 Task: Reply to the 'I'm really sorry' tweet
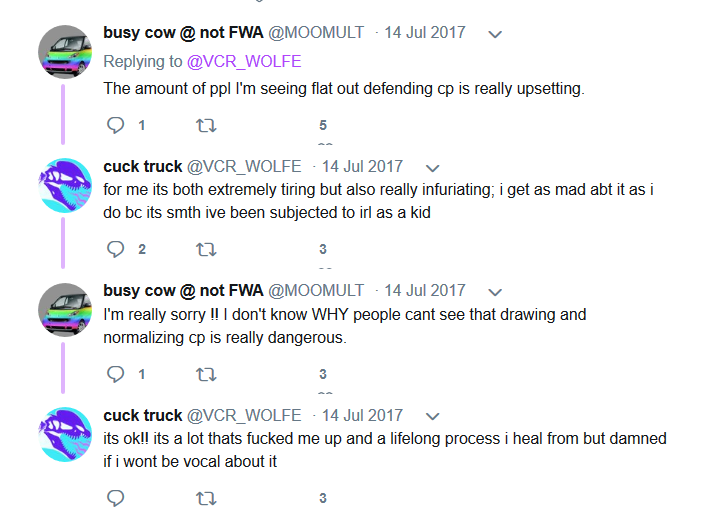pyautogui.click(x=116, y=374)
